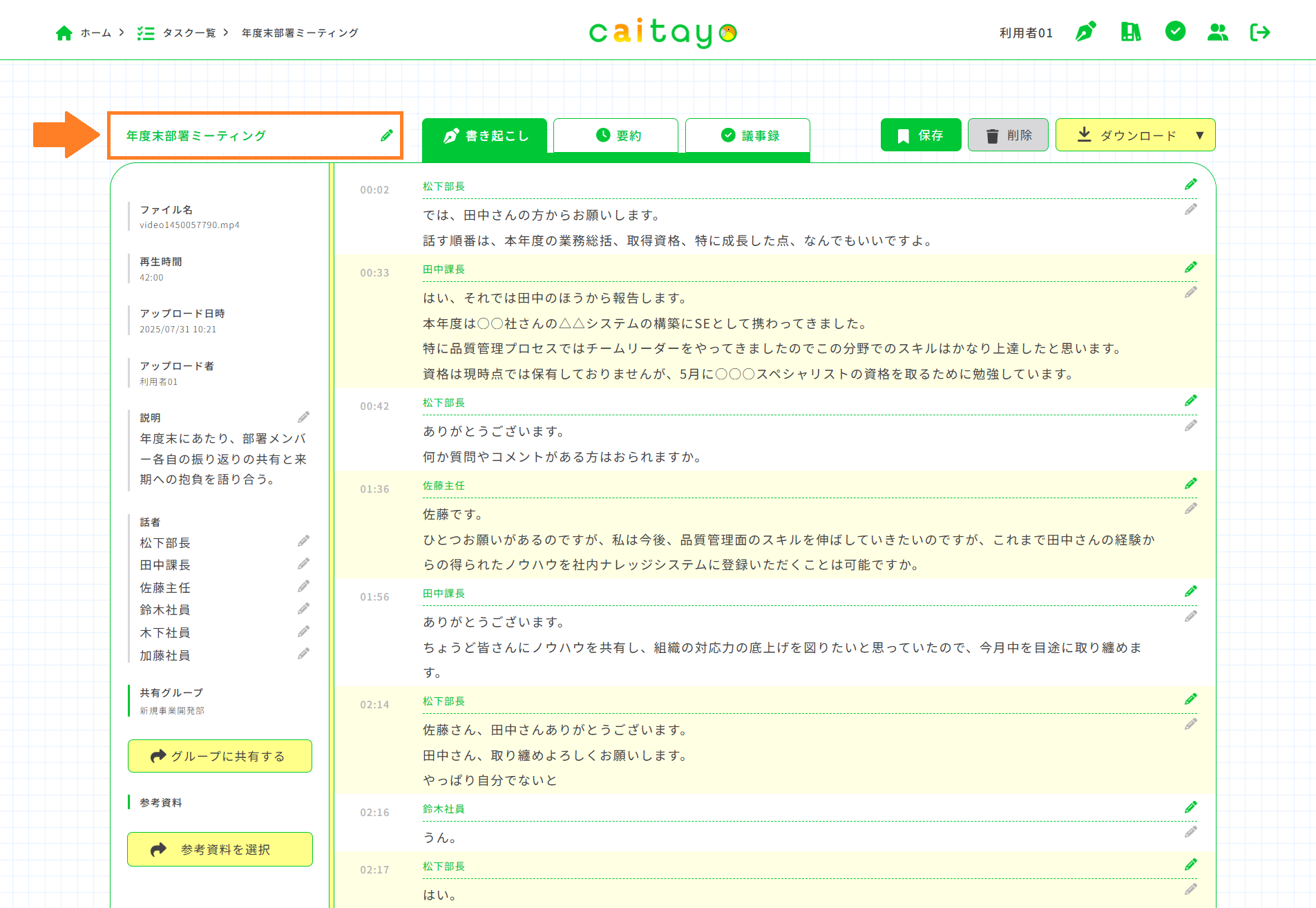Viewport: 1316px width, 908px height.
Task: Click the logout icon at top right
Action: (1260, 32)
